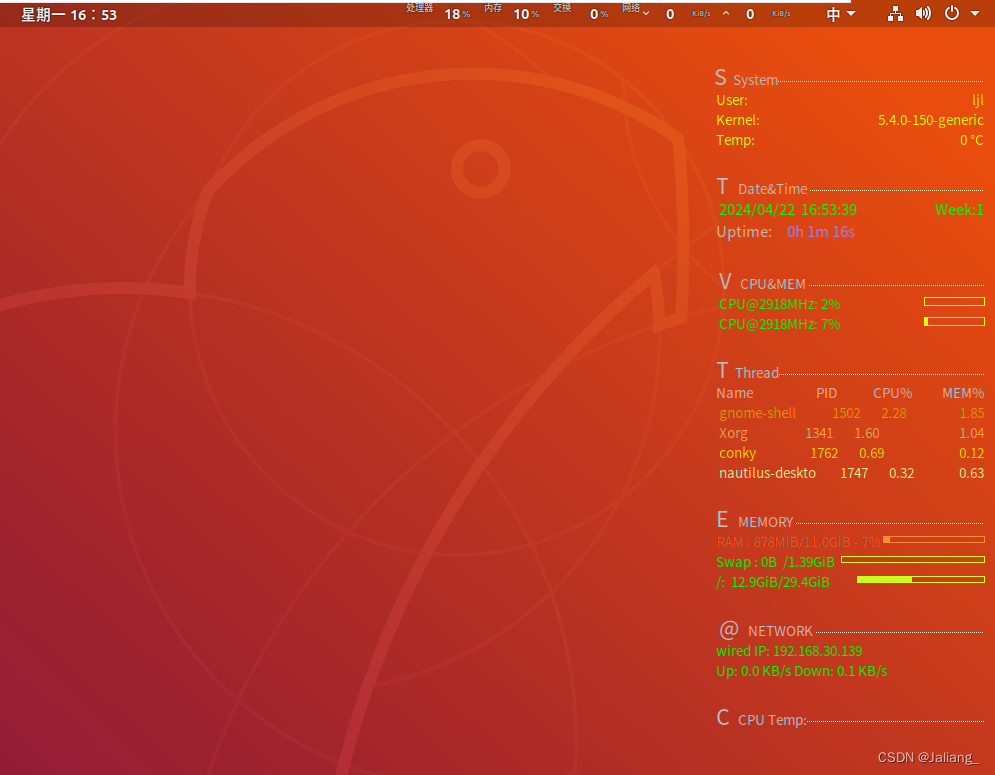The height and width of the screenshot is (775, 995).
Task: Click the power icon in top bar
Action: [952, 13]
